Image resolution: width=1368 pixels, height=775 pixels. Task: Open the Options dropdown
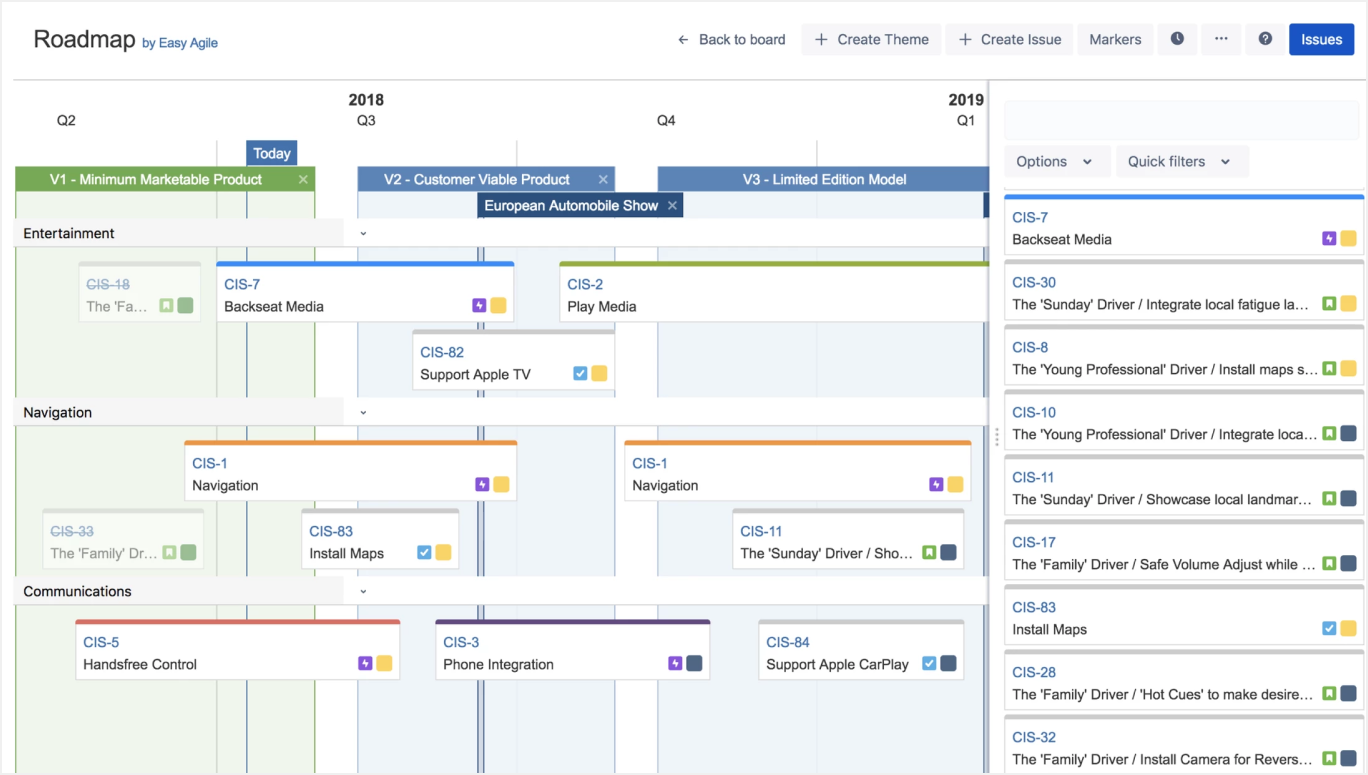(x=1054, y=162)
